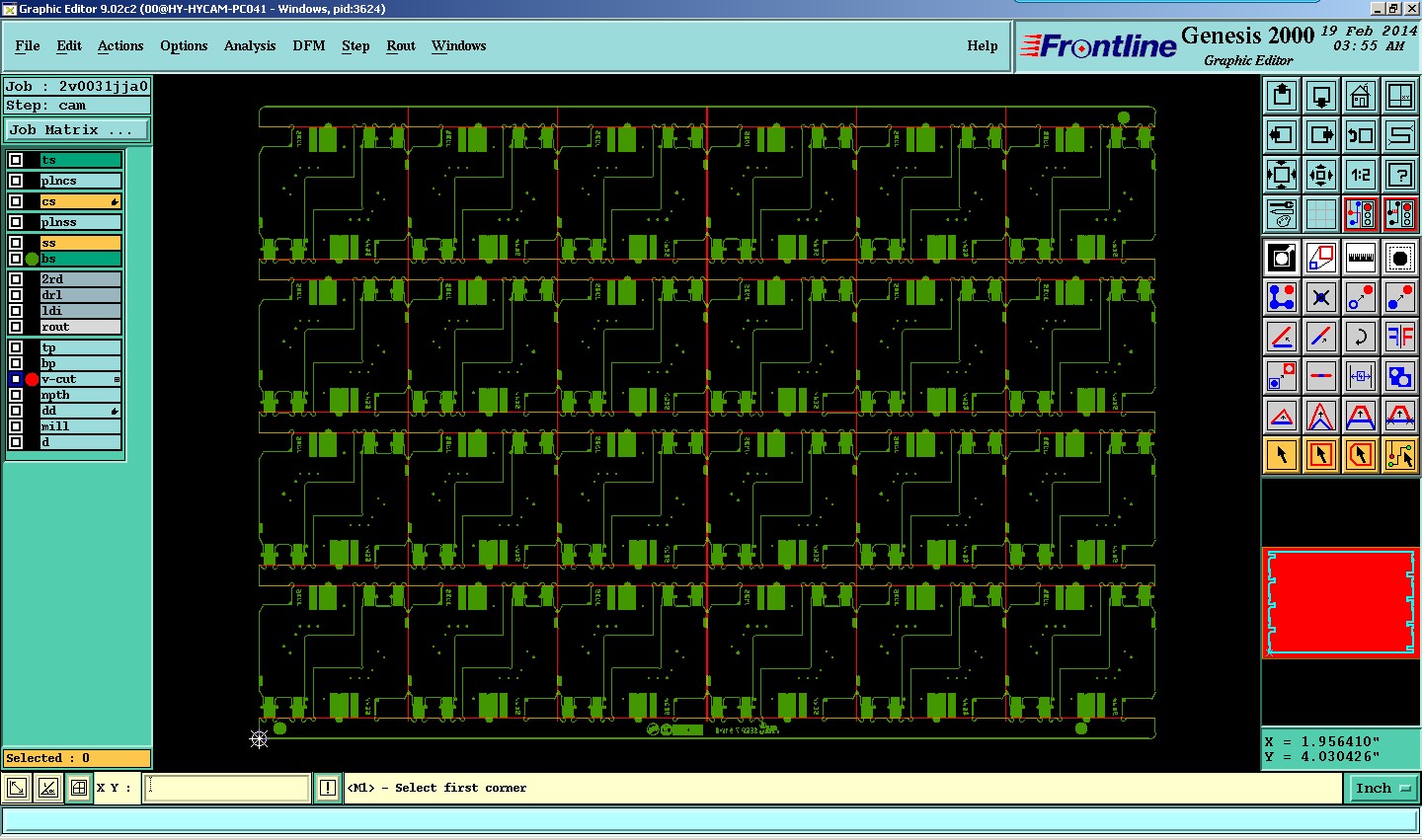Toggle the plnss layer checkbox
This screenshot has width=1422, height=840.
[16, 222]
